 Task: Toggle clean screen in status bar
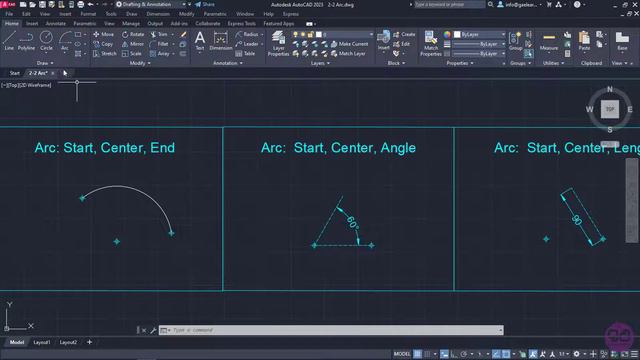pyautogui.click(x=624, y=354)
